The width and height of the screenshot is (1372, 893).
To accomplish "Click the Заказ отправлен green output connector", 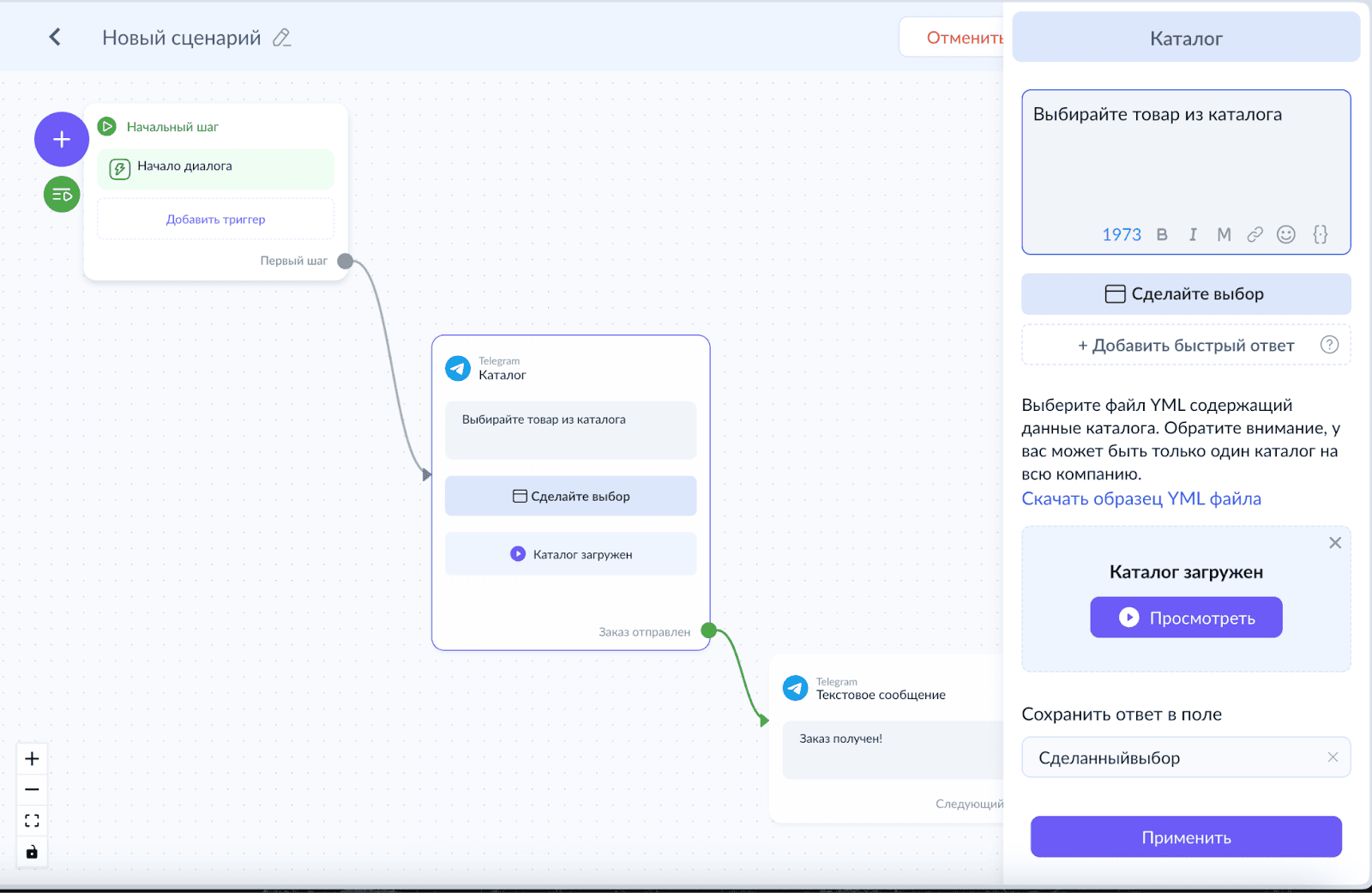I will tap(708, 631).
